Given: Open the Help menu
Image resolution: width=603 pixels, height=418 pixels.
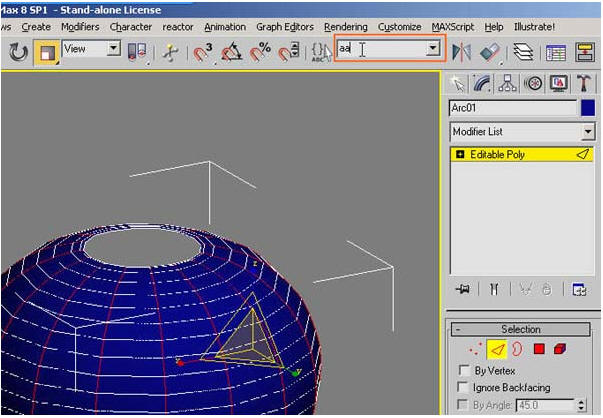Looking at the screenshot, I should [x=494, y=27].
